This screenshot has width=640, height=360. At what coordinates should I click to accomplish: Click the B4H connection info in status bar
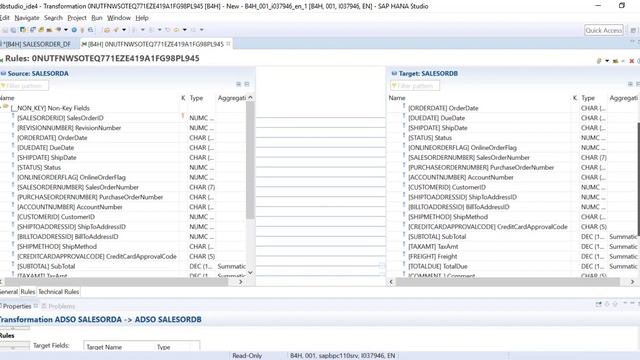coord(342,356)
